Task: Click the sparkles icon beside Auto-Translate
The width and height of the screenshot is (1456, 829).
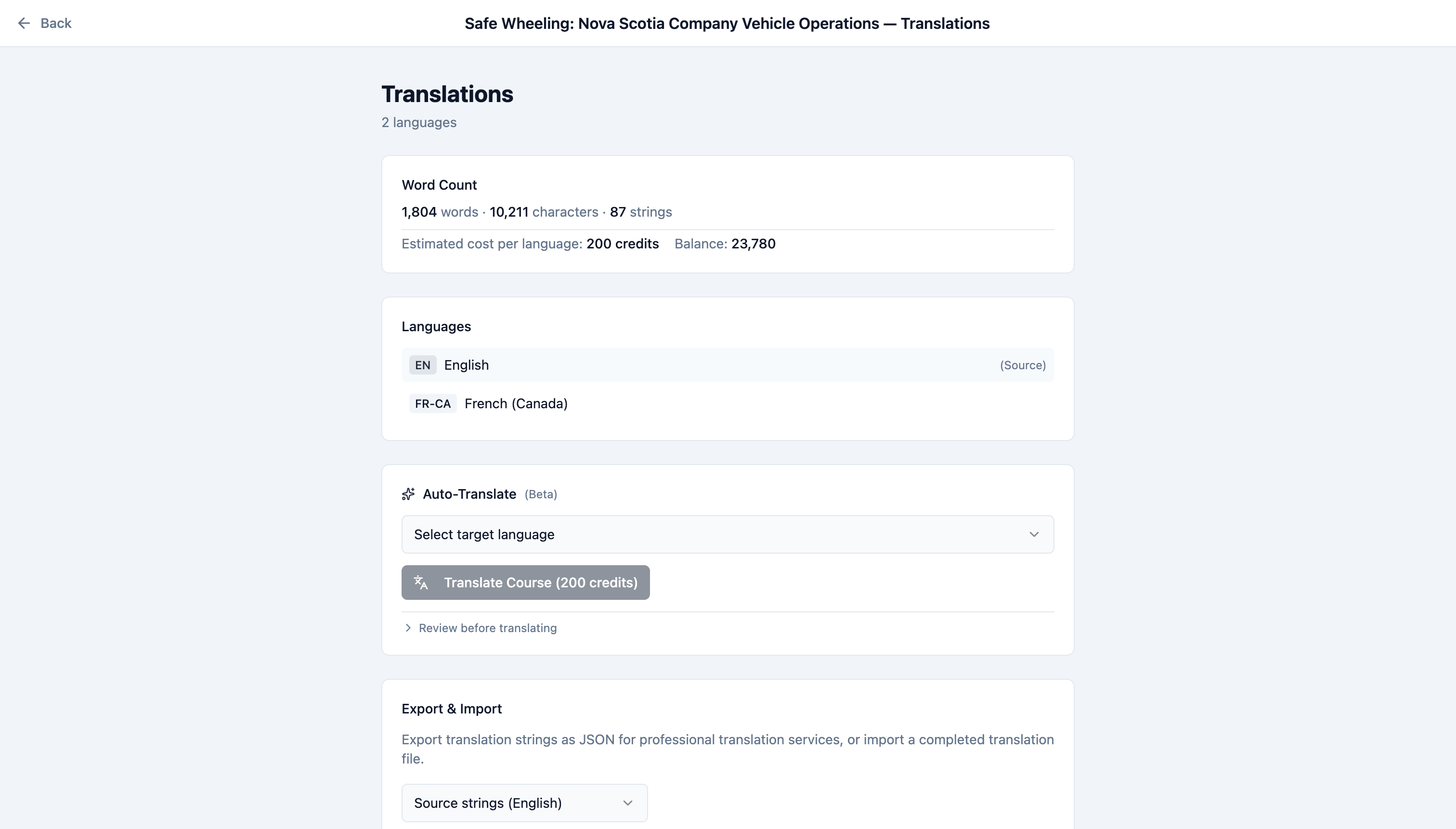Action: (x=408, y=493)
